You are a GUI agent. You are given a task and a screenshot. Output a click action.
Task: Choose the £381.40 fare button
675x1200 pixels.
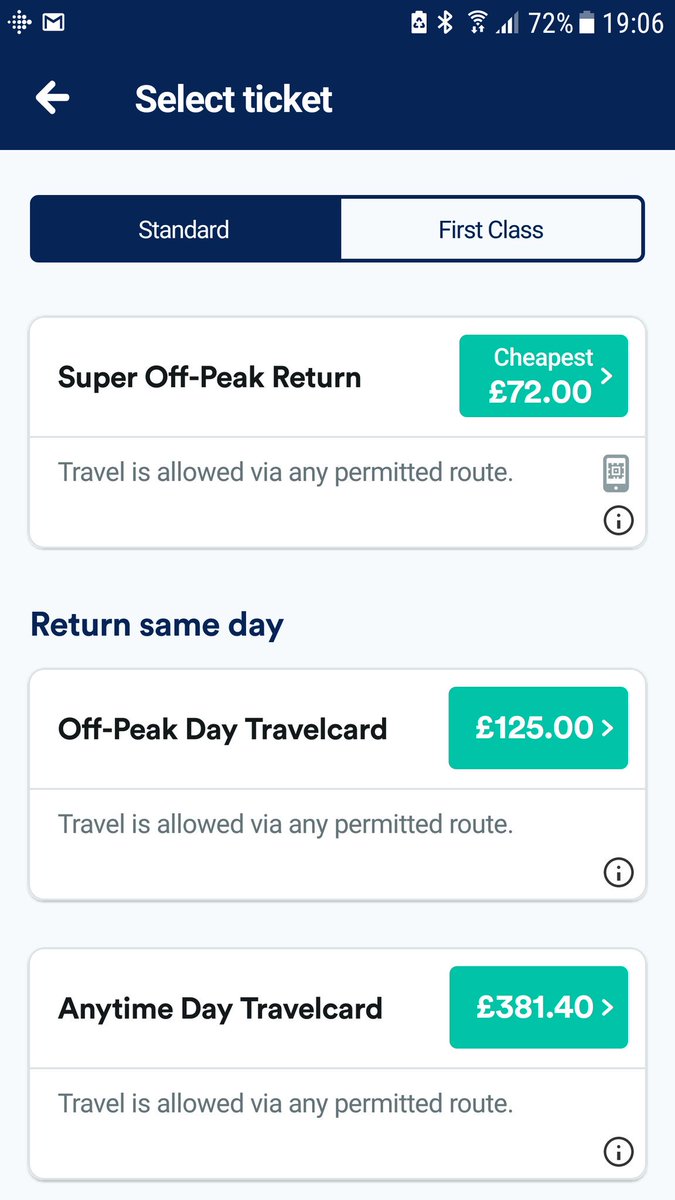pos(538,1007)
